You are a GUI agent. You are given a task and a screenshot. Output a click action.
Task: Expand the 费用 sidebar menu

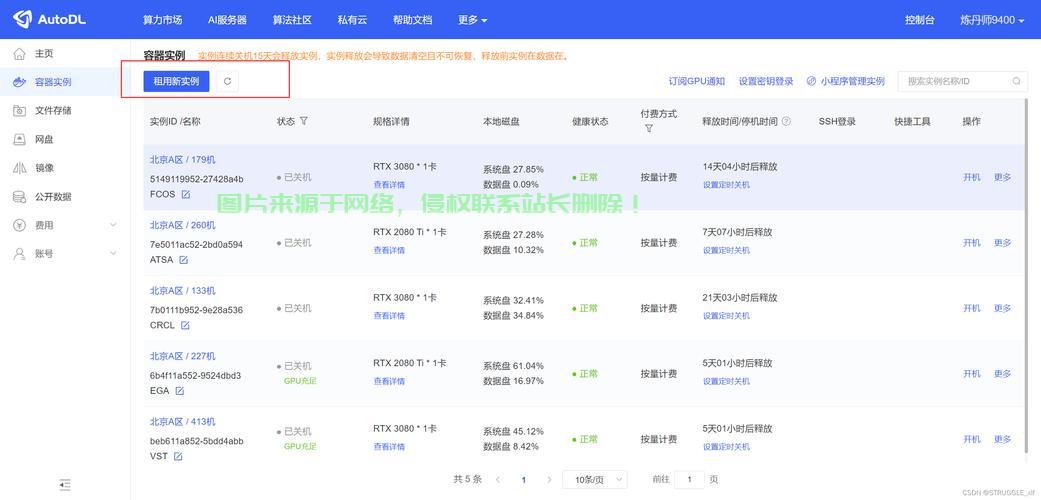click(65, 225)
